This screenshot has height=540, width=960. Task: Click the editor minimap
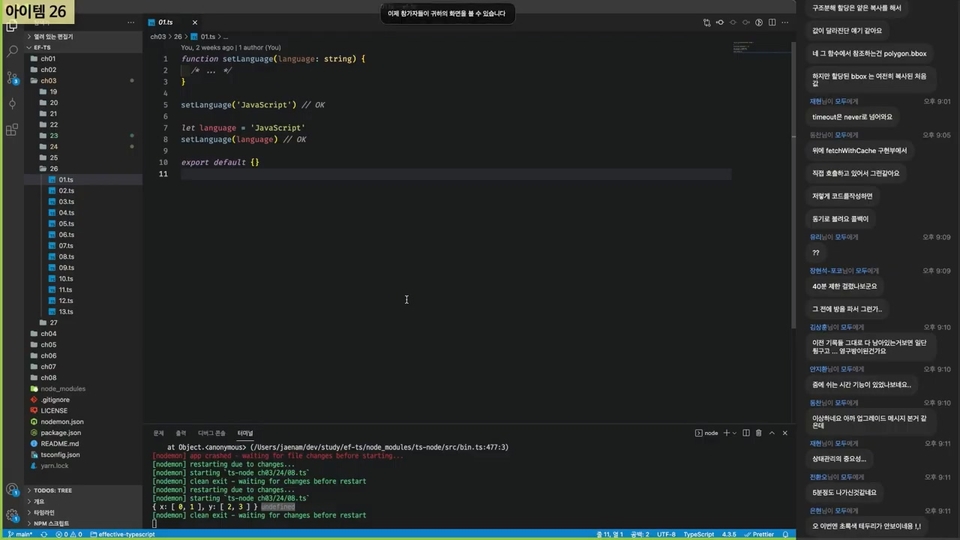pyautogui.click(x=762, y=48)
